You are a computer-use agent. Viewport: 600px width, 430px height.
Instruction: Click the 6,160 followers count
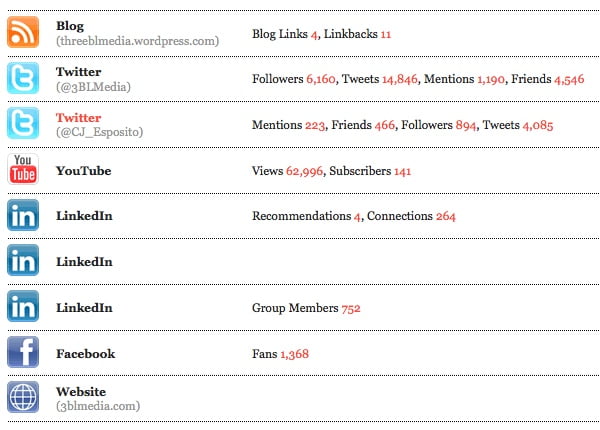point(322,79)
